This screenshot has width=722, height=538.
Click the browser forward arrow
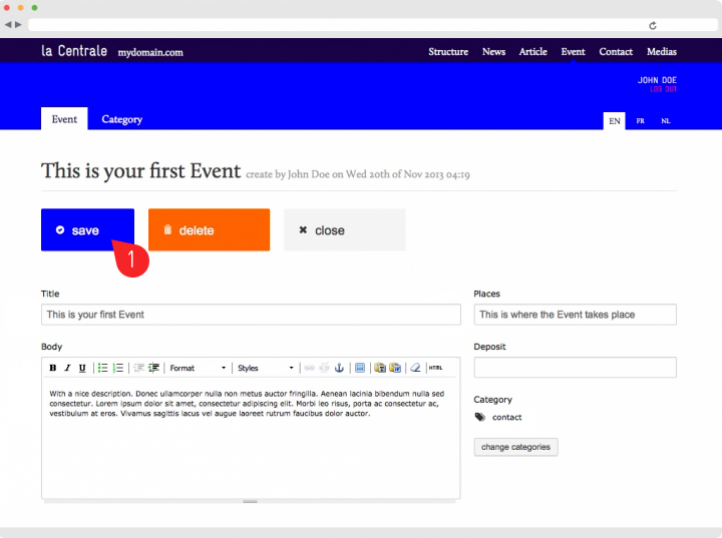coord(18,24)
